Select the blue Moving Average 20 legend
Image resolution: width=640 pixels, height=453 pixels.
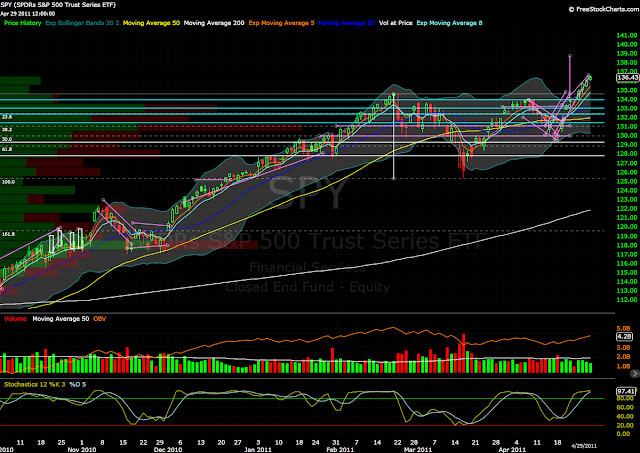347,23
